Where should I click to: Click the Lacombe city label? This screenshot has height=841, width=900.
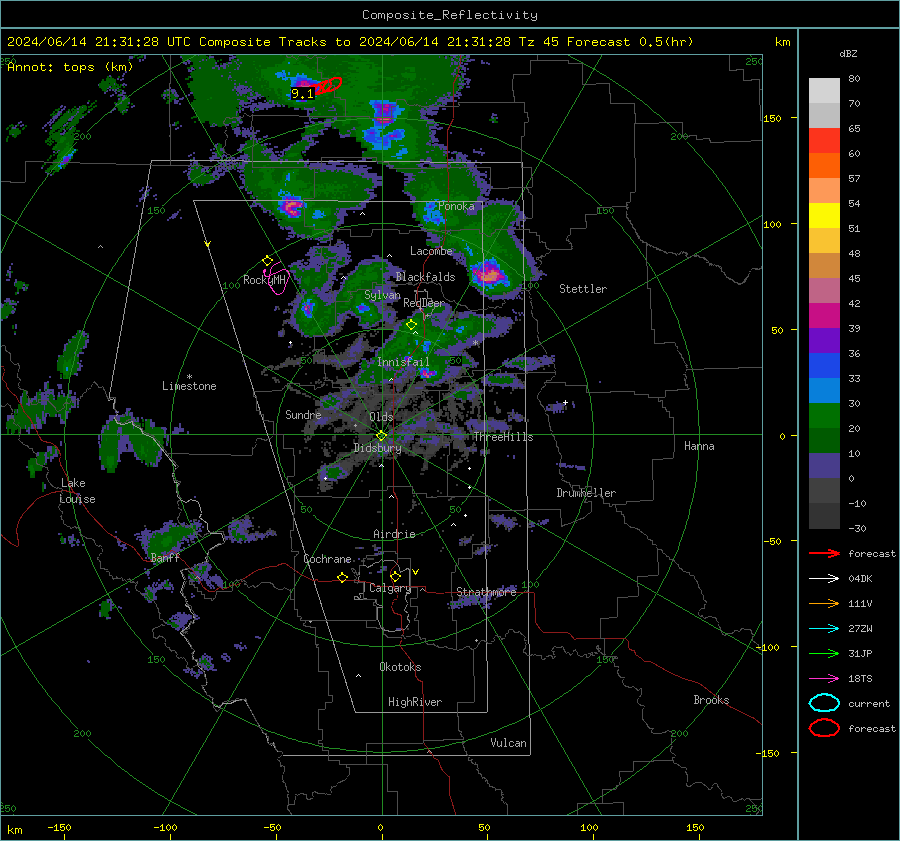(x=431, y=251)
